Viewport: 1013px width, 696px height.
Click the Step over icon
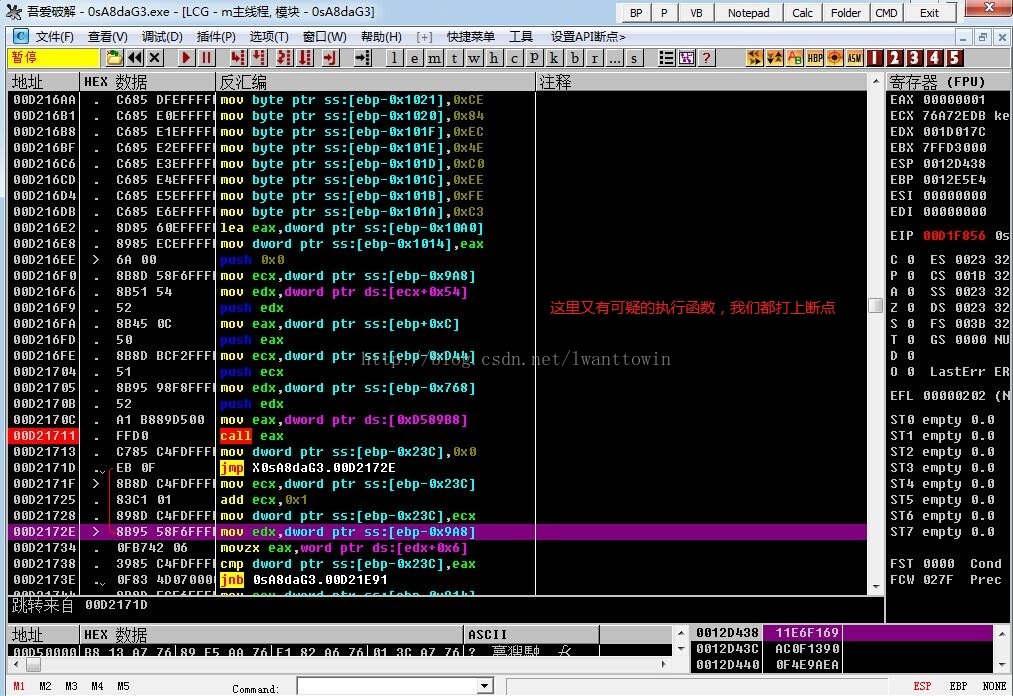pos(259,58)
